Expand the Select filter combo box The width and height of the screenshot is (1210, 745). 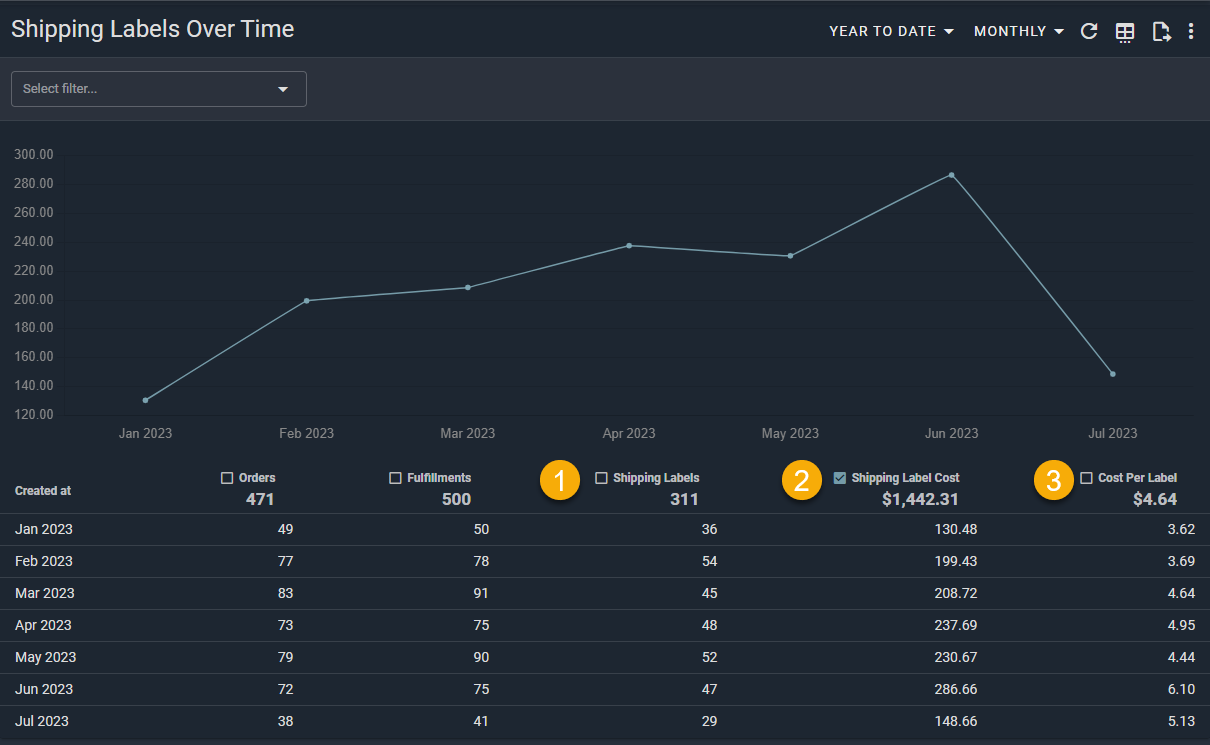(158, 89)
